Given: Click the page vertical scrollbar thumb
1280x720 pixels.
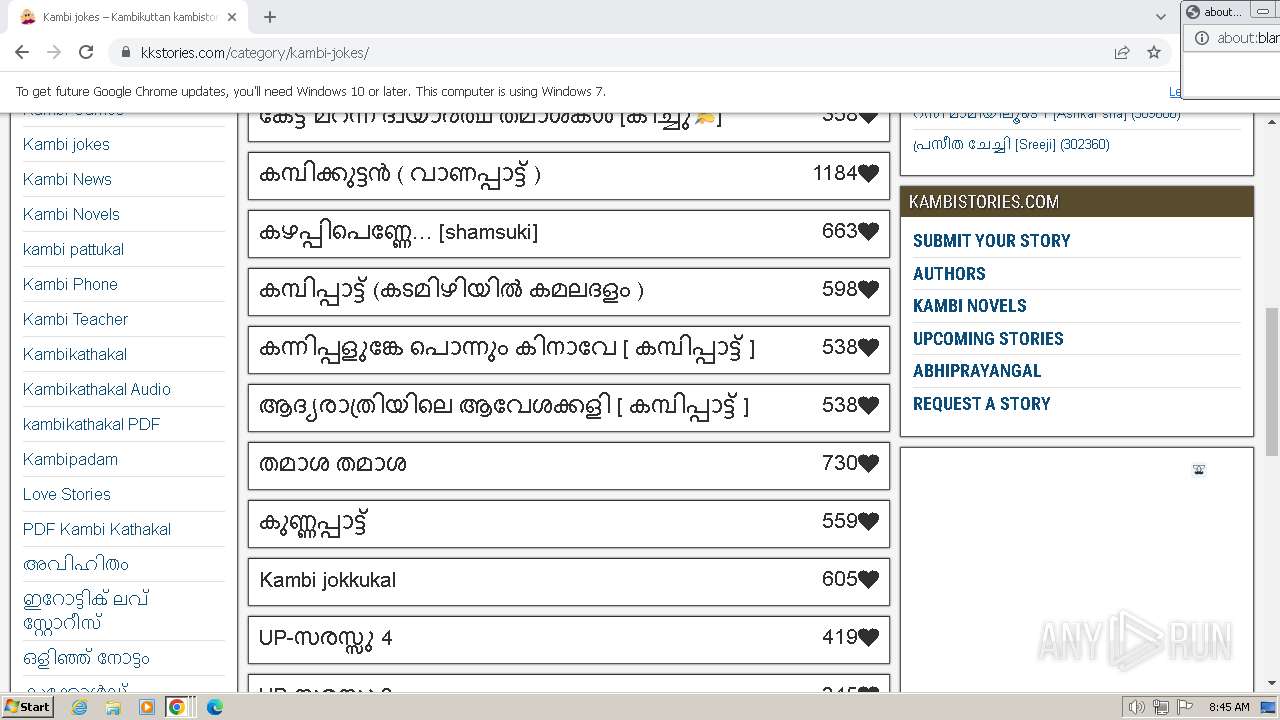Looking at the screenshot, I should tap(1272, 380).
